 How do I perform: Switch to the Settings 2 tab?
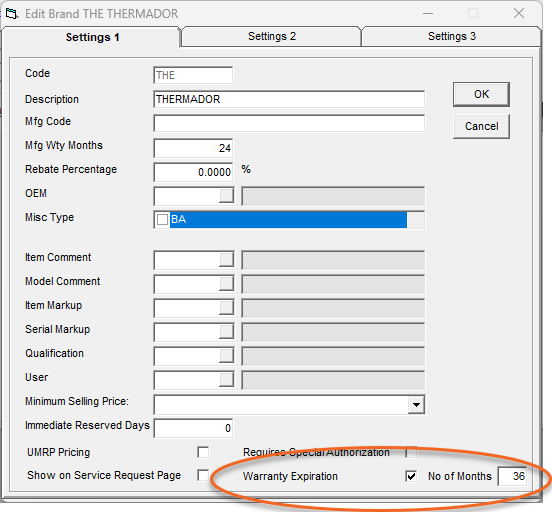click(x=272, y=36)
